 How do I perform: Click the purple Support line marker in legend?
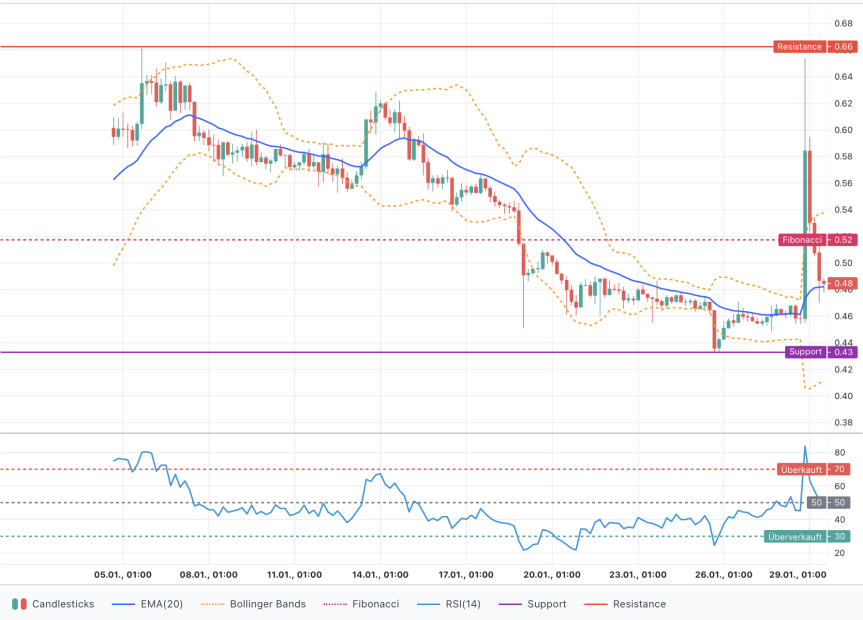[509, 604]
